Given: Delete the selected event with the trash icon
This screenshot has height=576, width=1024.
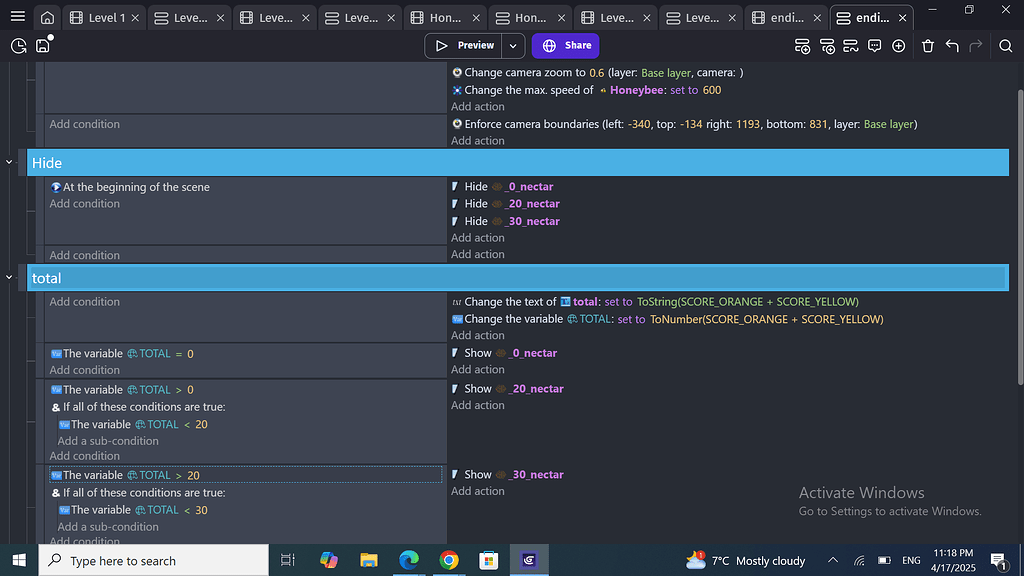Looking at the screenshot, I should [927, 45].
